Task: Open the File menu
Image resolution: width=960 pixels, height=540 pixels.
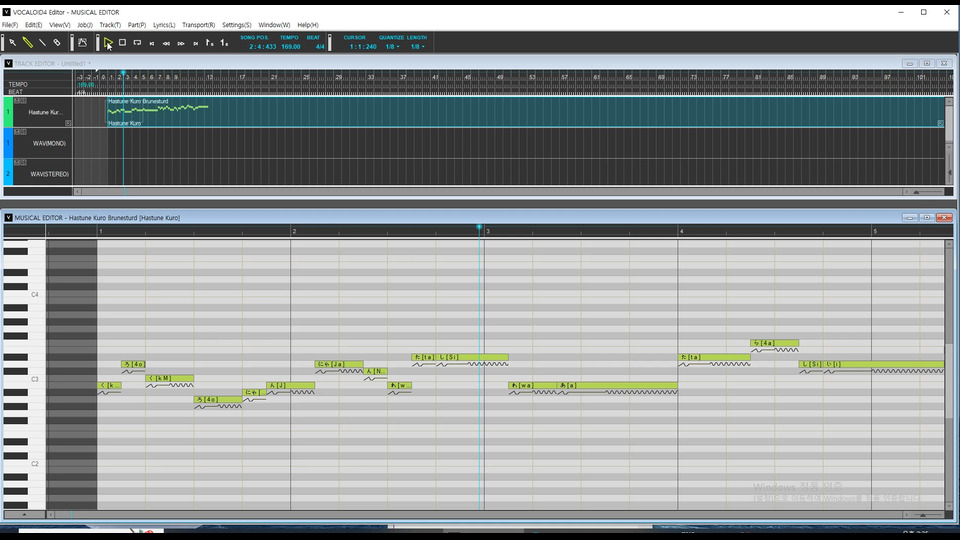Action: point(10,25)
